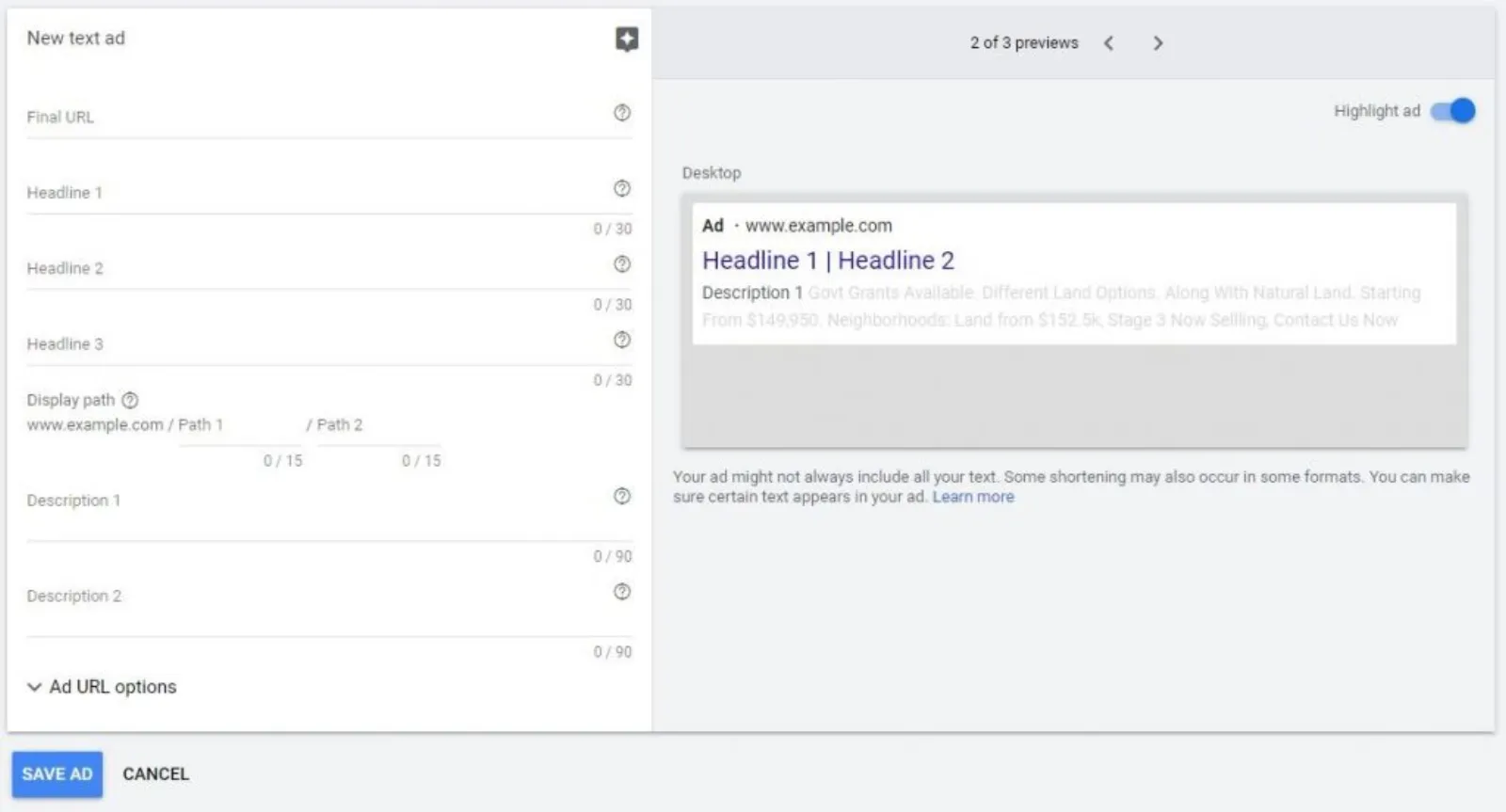Focus the Path 2 field
The height and width of the screenshot is (812, 1506).
pos(378,425)
